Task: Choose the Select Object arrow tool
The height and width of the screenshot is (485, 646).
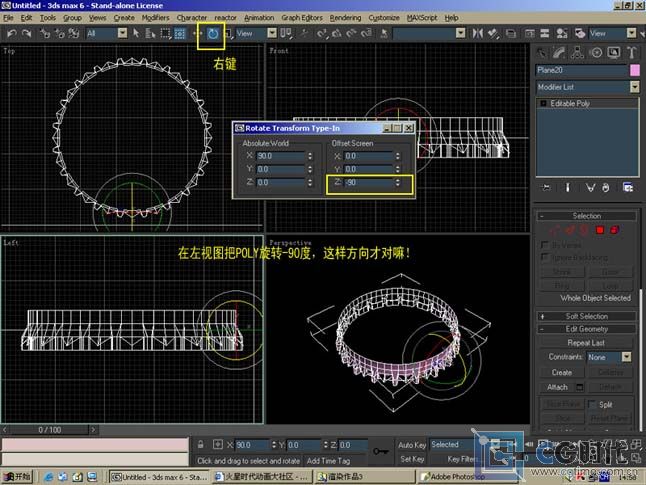Action: 136,33
